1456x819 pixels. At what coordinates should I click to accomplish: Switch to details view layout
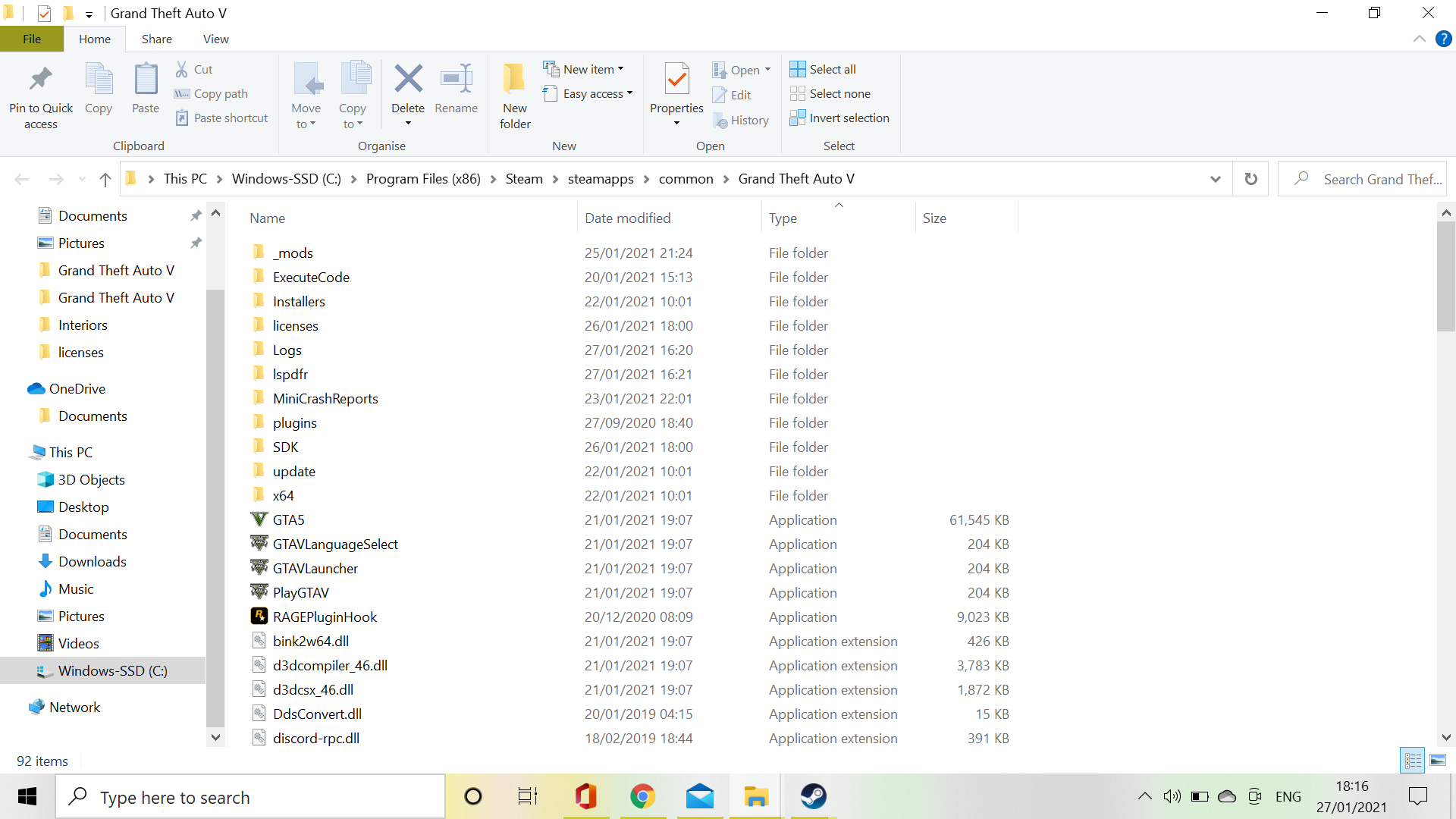click(x=1414, y=760)
